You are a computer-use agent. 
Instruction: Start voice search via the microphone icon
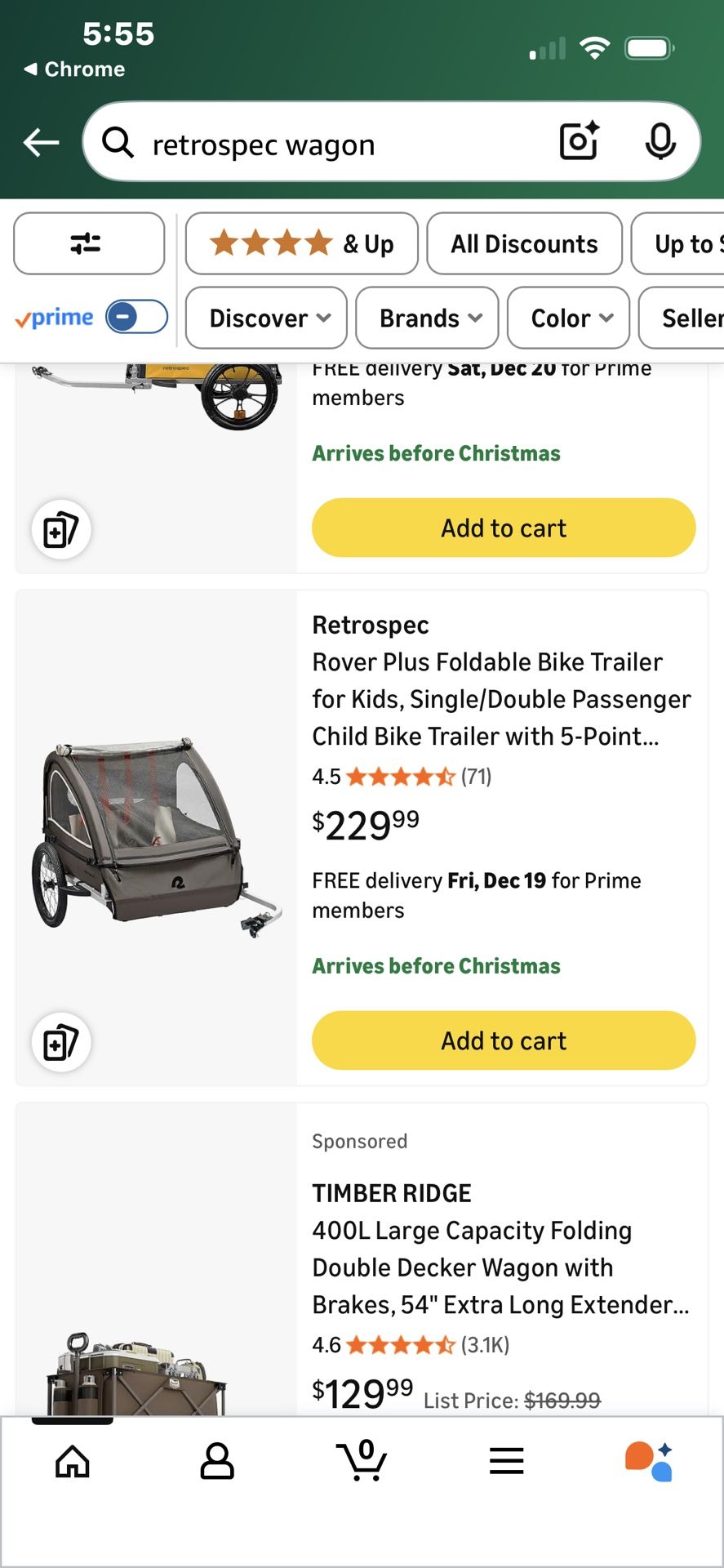coord(661,141)
